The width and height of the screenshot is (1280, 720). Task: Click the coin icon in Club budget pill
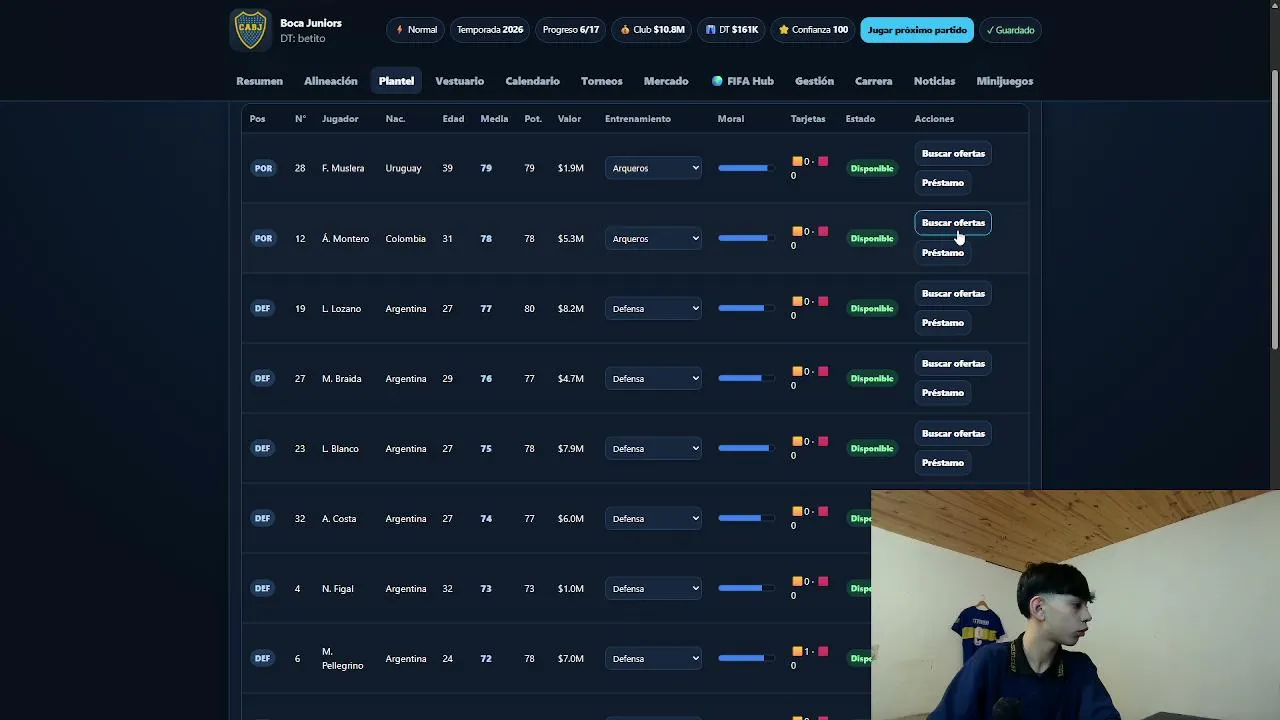coord(625,30)
